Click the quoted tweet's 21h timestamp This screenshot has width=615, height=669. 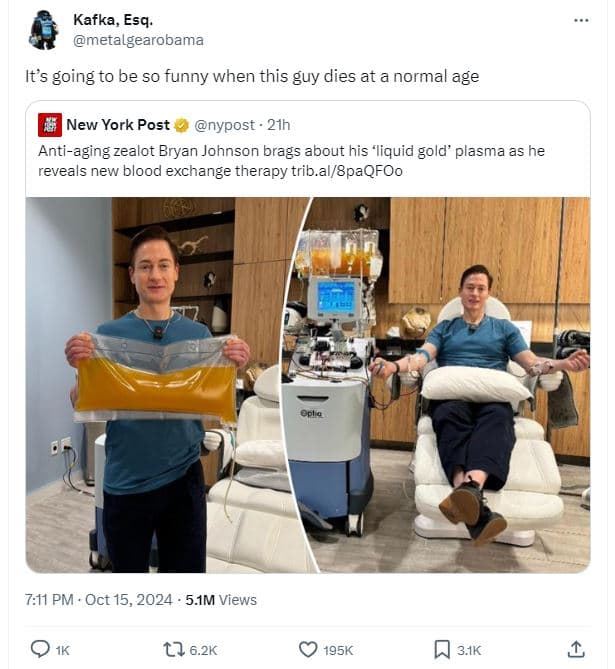280,126
